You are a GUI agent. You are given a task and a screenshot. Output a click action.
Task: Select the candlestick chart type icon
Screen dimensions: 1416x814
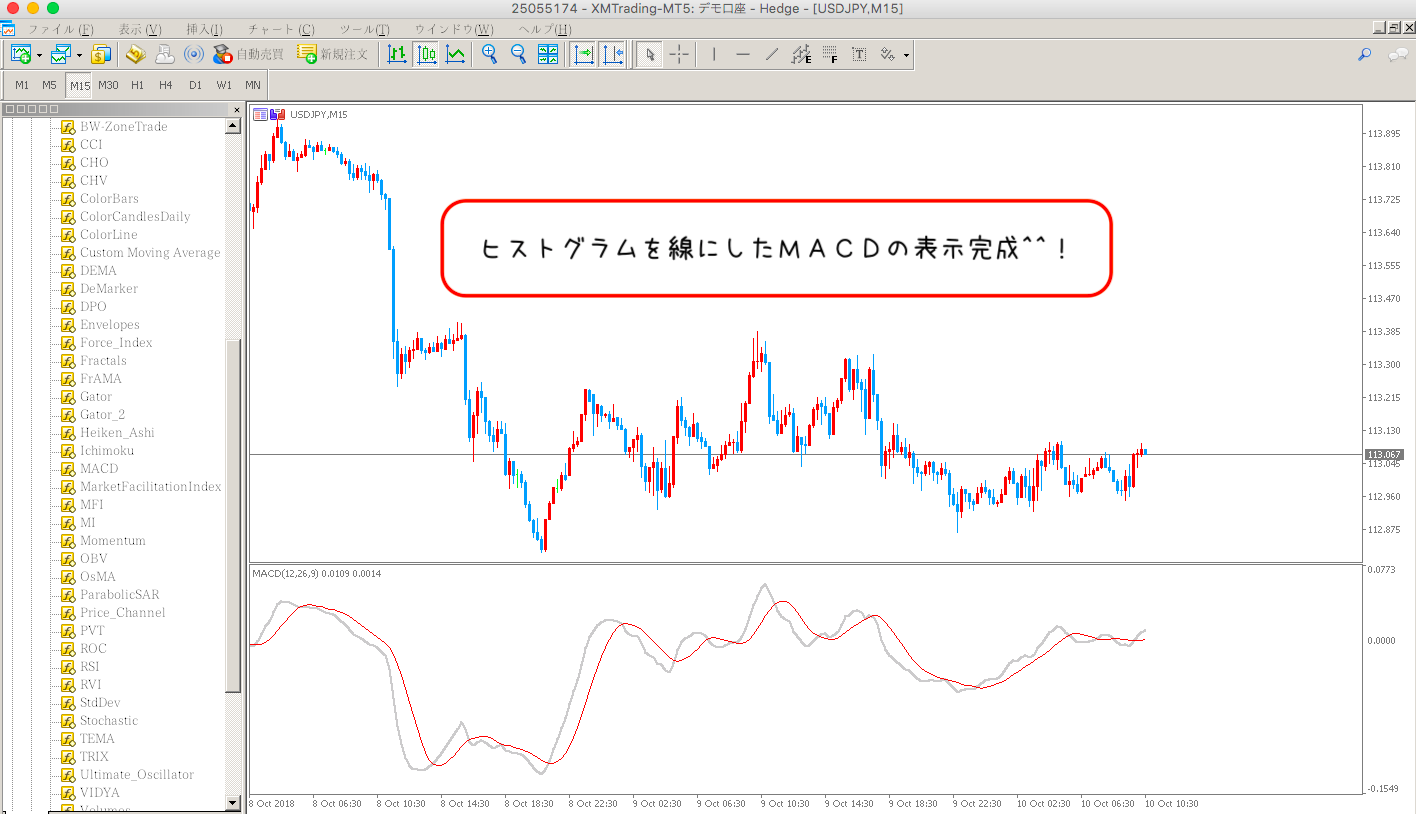[x=427, y=54]
